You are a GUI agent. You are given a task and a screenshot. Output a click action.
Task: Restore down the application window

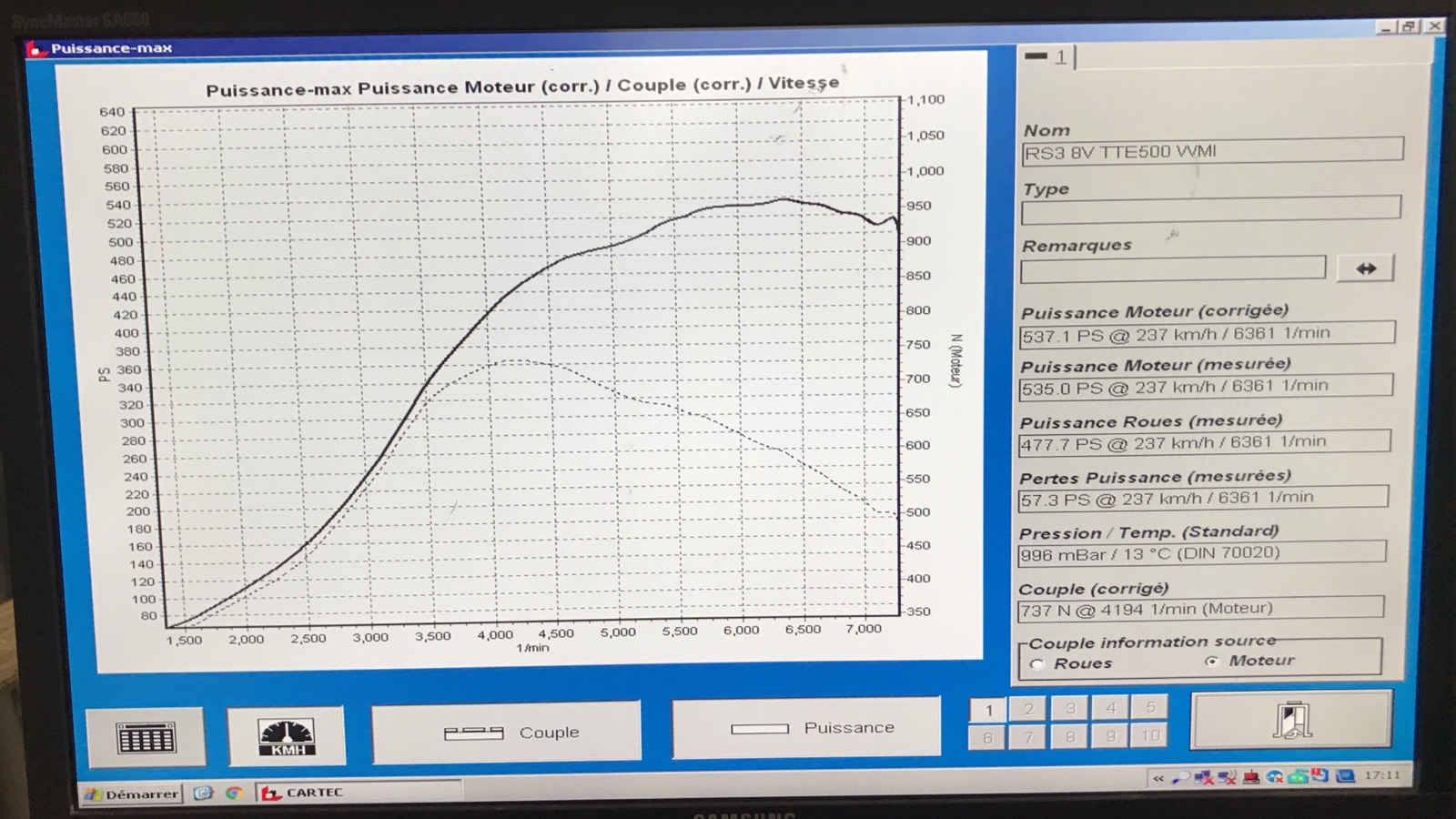point(1409,26)
